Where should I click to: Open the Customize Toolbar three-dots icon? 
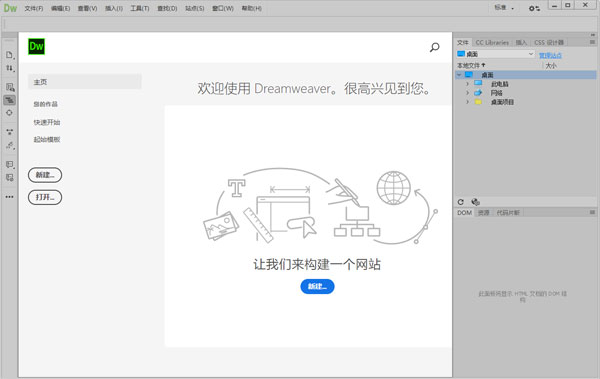[x=10, y=197]
